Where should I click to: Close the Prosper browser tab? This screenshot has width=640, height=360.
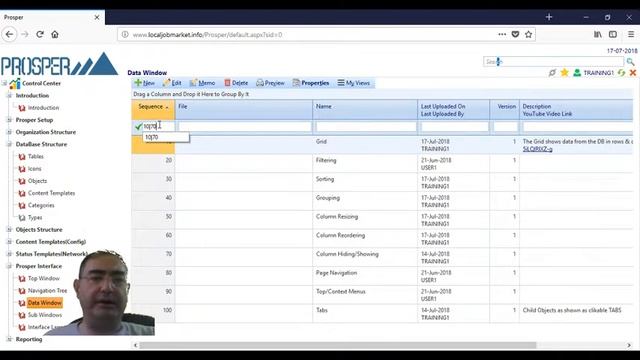pos(97,17)
